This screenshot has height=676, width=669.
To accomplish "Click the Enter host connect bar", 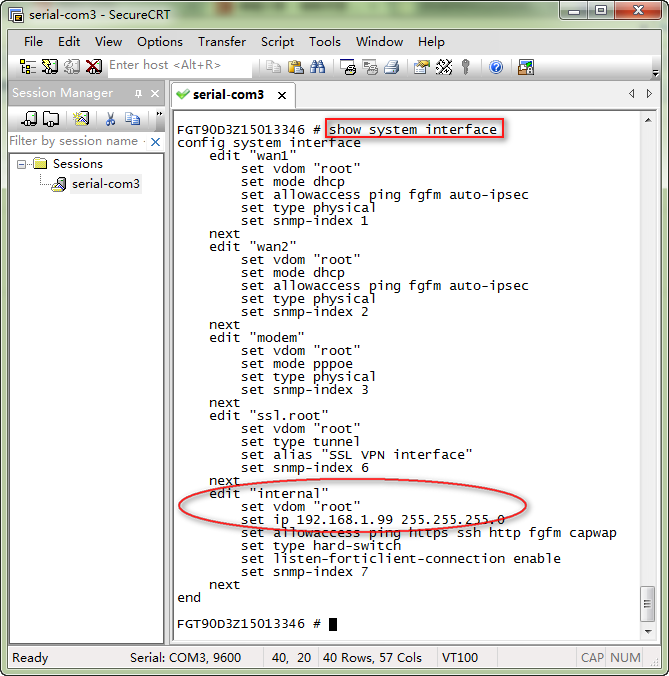I will (179, 66).
